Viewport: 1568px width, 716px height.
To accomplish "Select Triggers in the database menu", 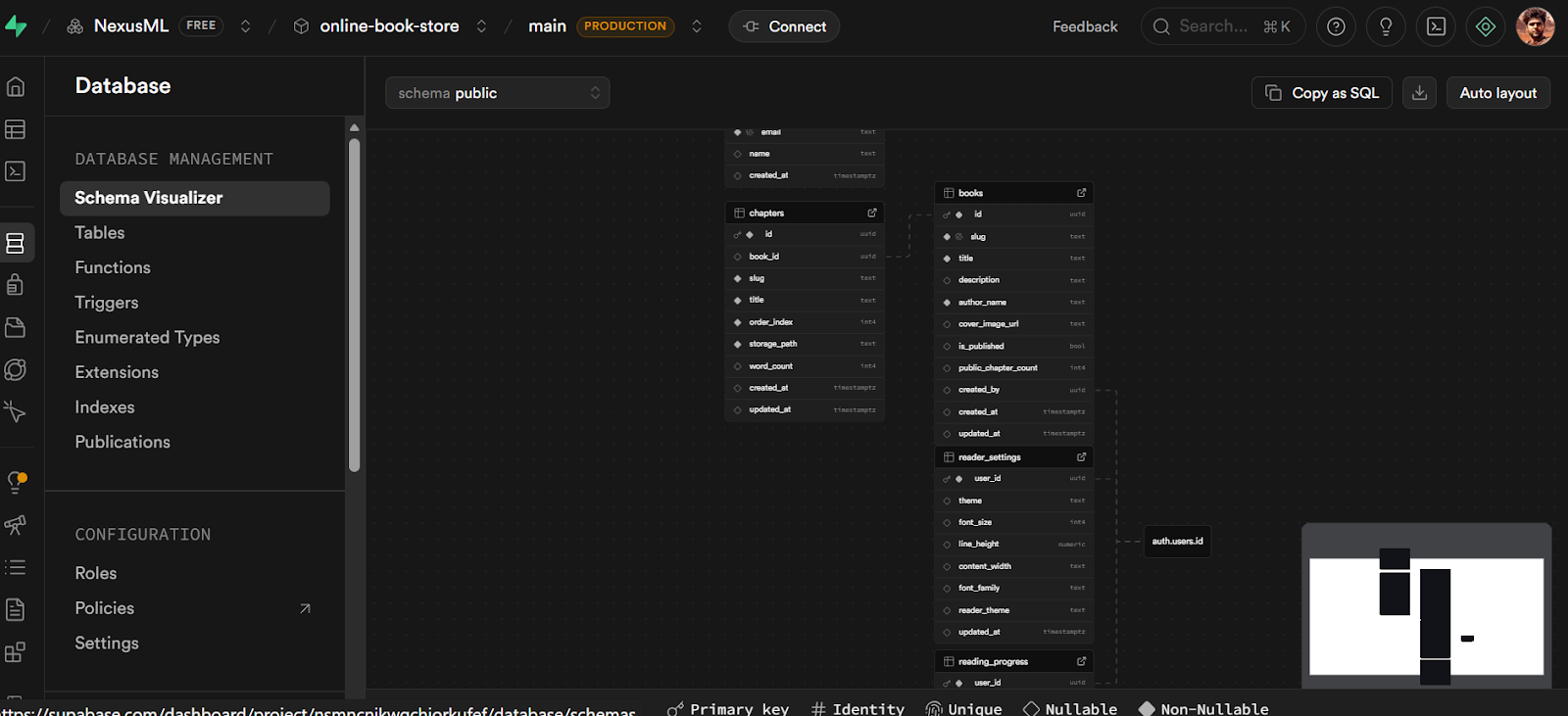I will point(107,303).
